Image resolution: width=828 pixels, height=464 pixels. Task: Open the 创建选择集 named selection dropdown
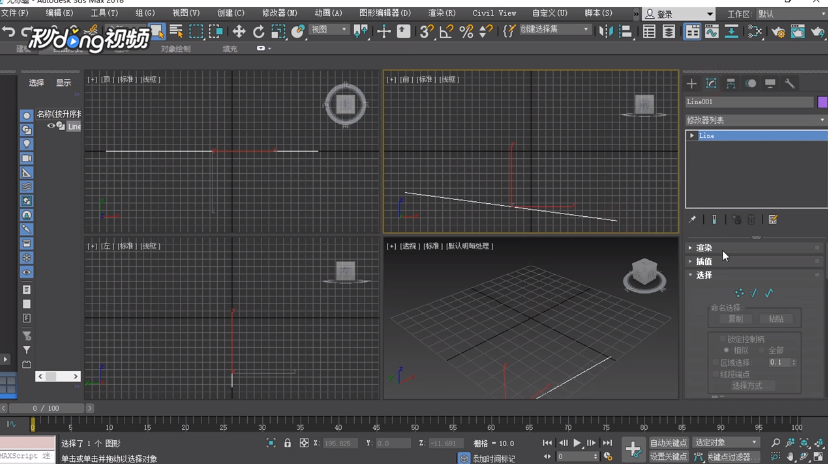[554, 30]
